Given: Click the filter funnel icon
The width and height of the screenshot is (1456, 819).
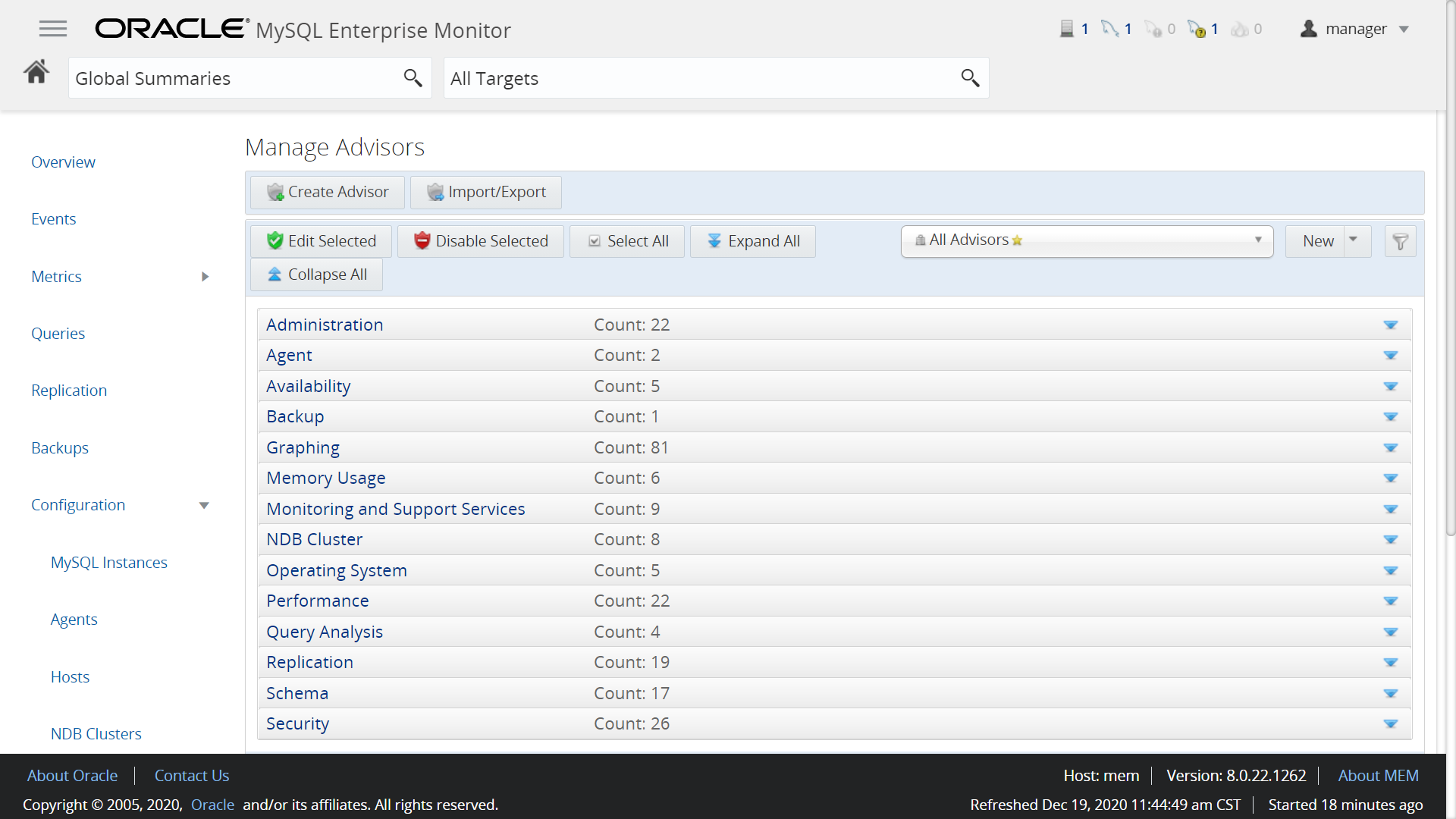Looking at the screenshot, I should tap(1400, 241).
